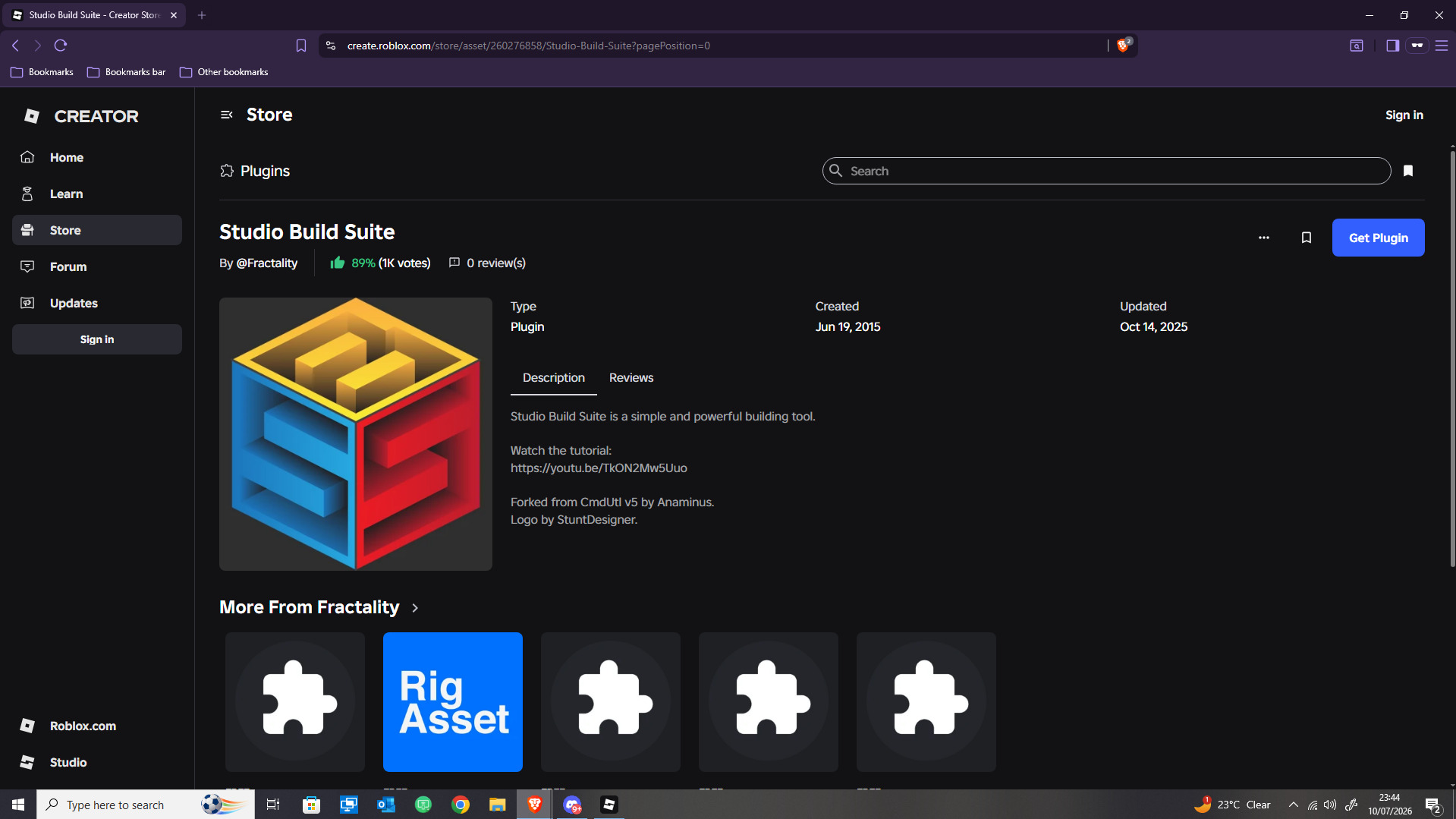Open saved items bookmark next to search
Image resolution: width=1456 pixels, height=819 pixels.
coord(1408,171)
